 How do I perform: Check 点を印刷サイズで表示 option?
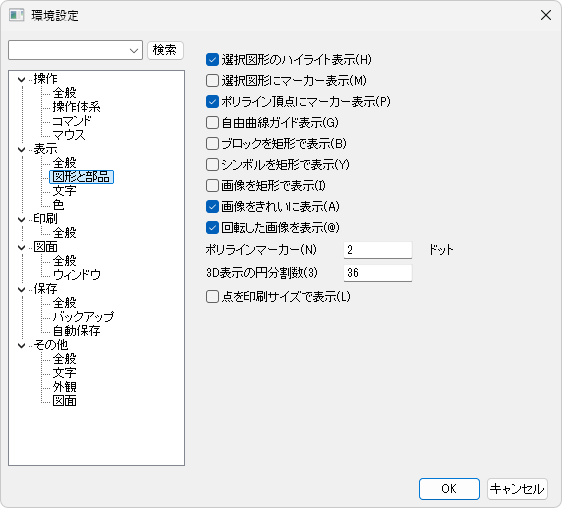(x=213, y=297)
